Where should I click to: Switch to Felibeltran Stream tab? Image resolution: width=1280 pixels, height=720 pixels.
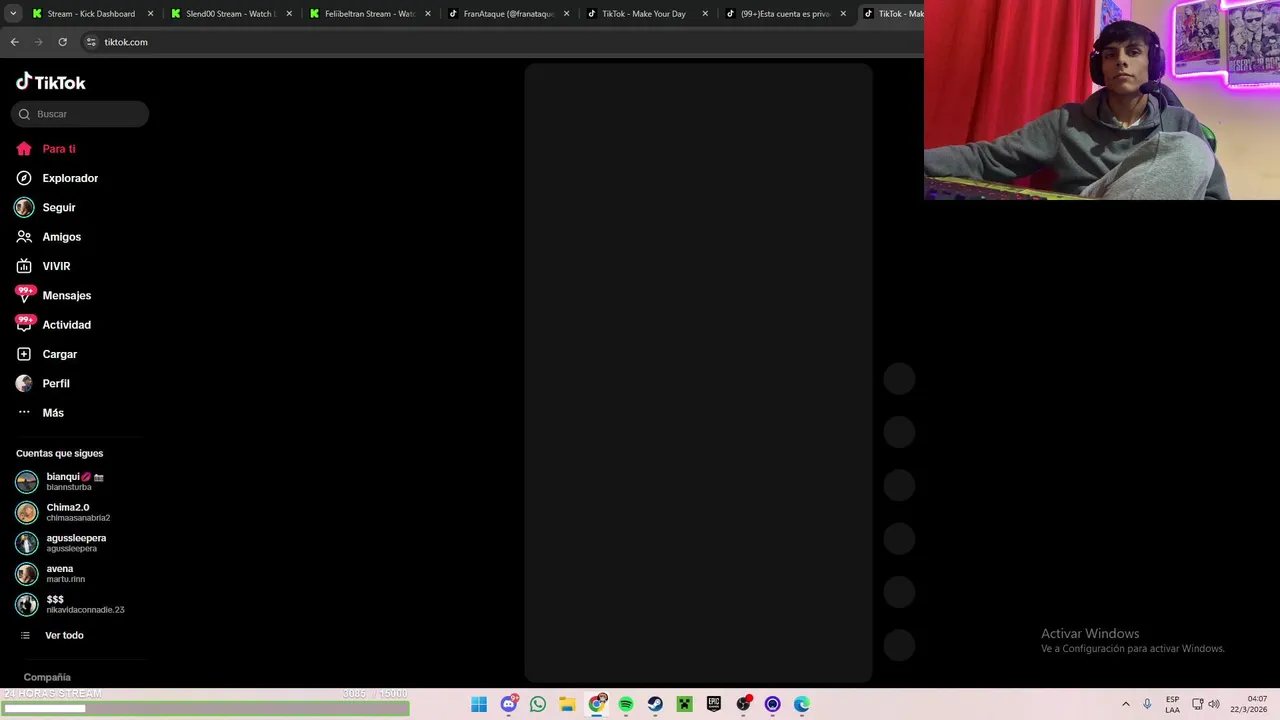369,14
